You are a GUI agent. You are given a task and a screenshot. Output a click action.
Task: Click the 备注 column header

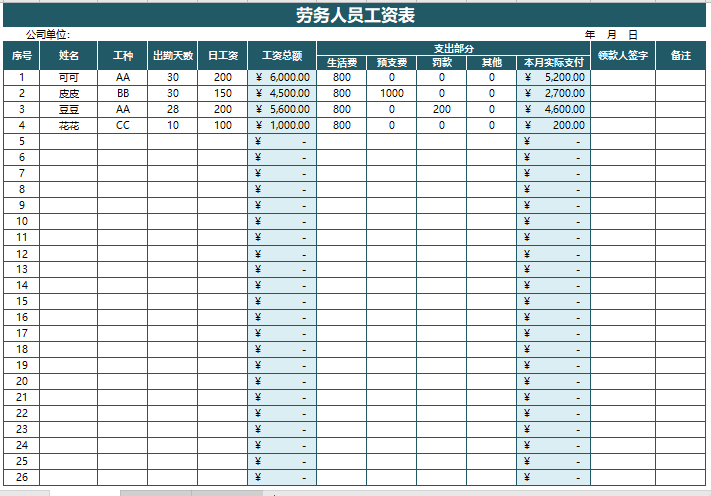(681, 56)
